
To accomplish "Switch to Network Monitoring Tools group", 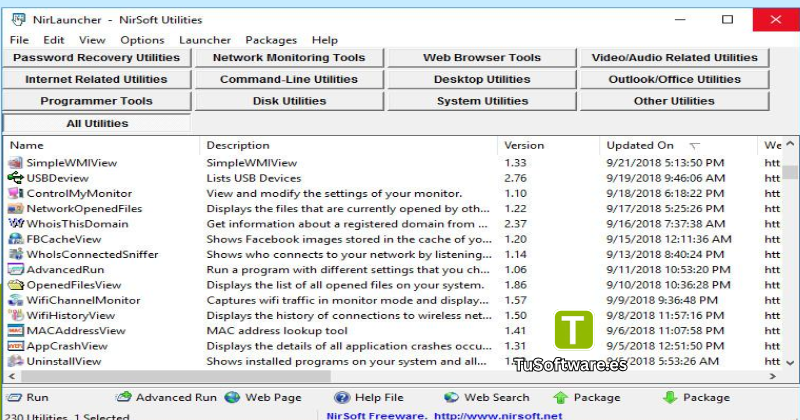I will pyautogui.click(x=289, y=58).
